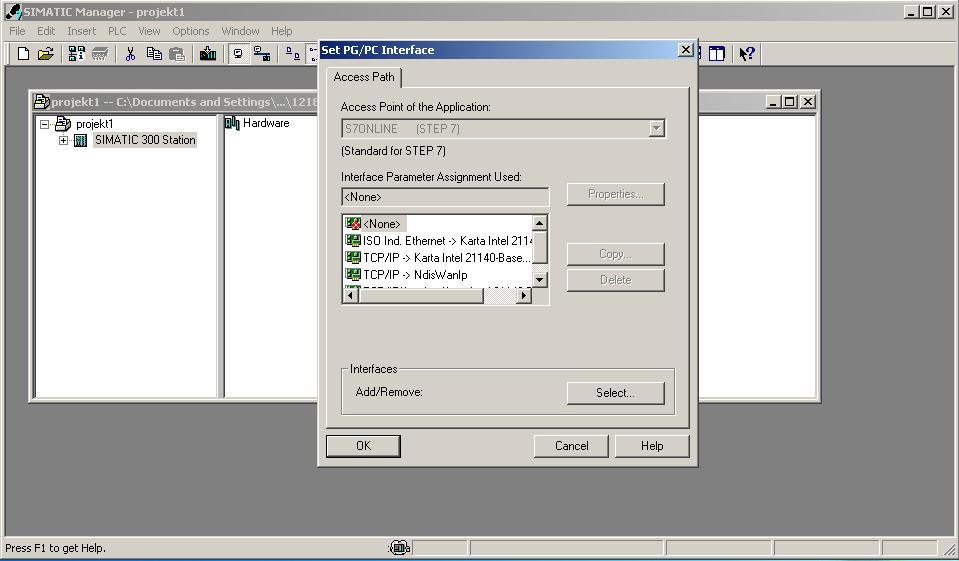Click the Interface Parameter Assignment Used field
Viewport: 959px width, 561px height.
coord(445,197)
